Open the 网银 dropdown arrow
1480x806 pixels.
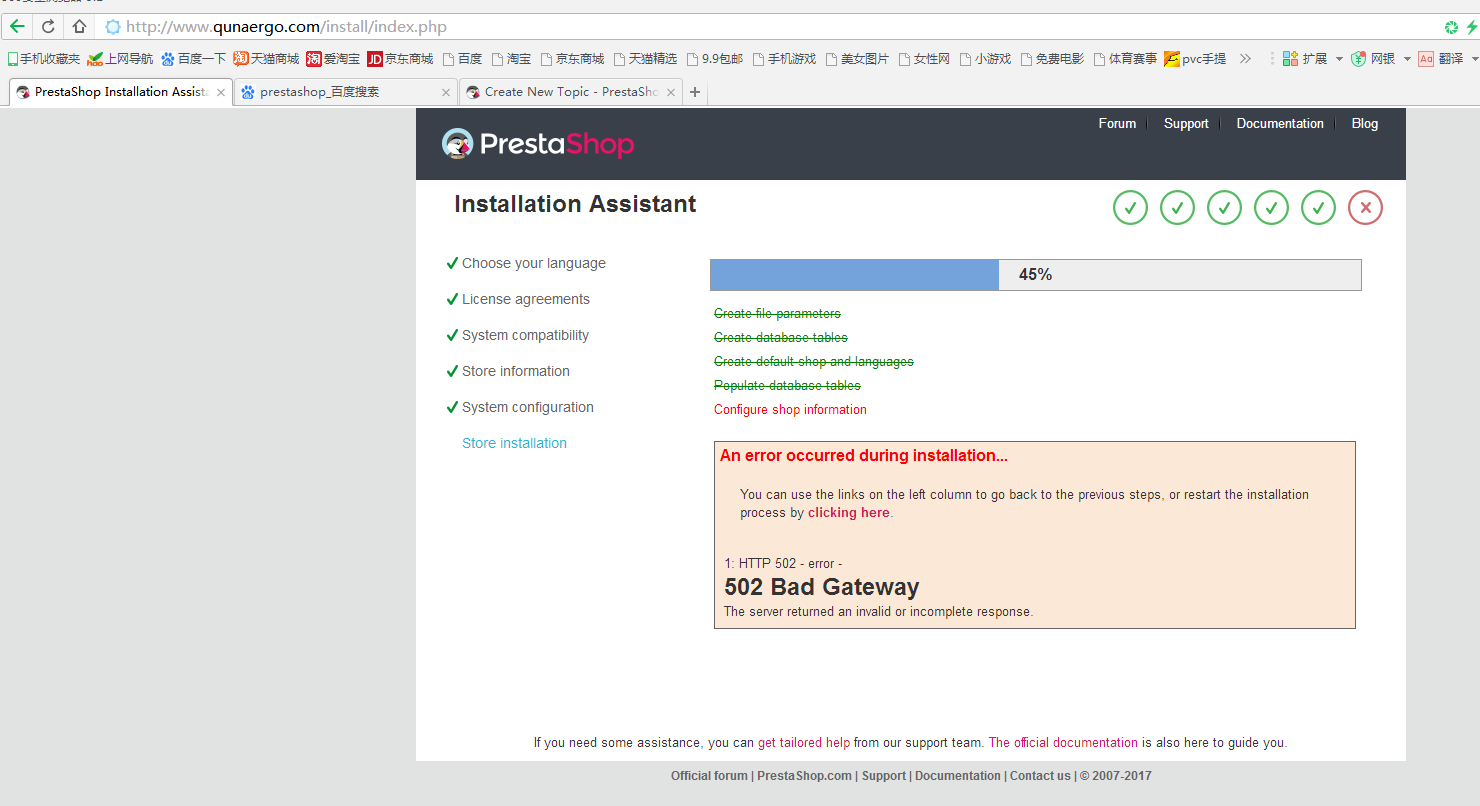tap(1407, 59)
